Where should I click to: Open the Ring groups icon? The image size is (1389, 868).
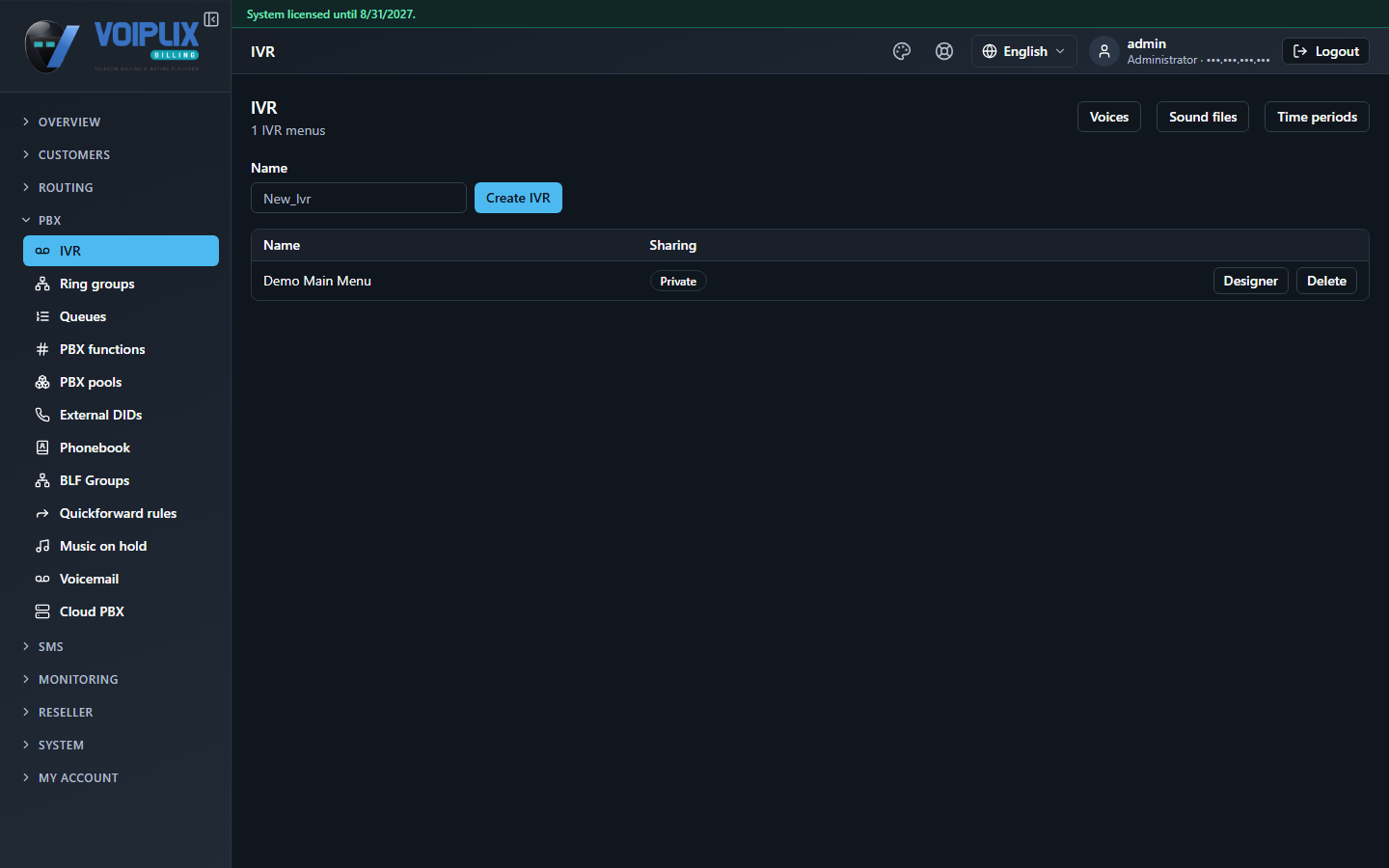(x=42, y=284)
